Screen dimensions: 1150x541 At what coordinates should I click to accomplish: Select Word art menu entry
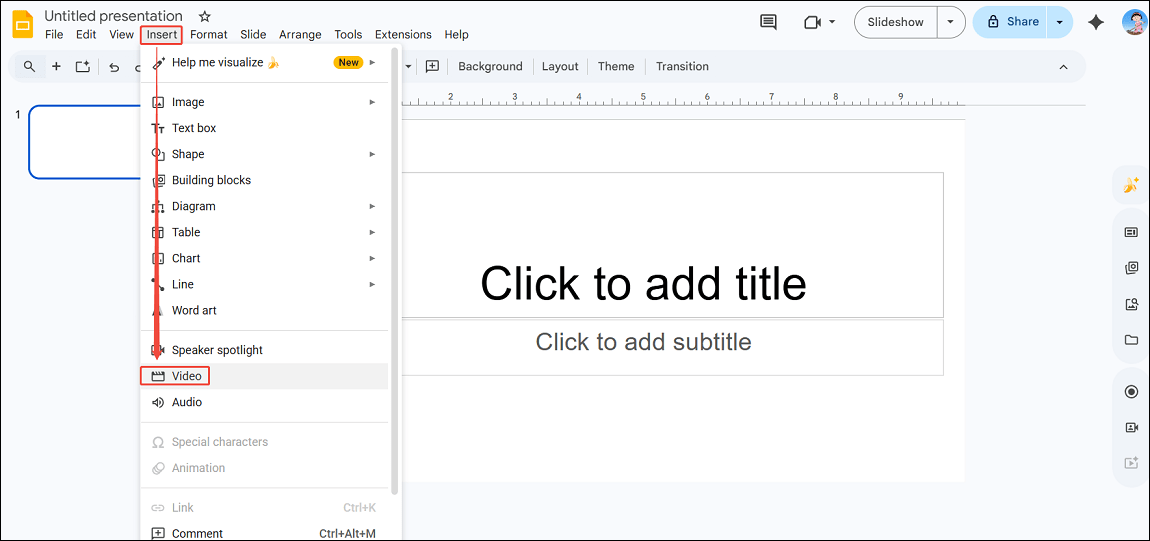pyautogui.click(x=264, y=311)
